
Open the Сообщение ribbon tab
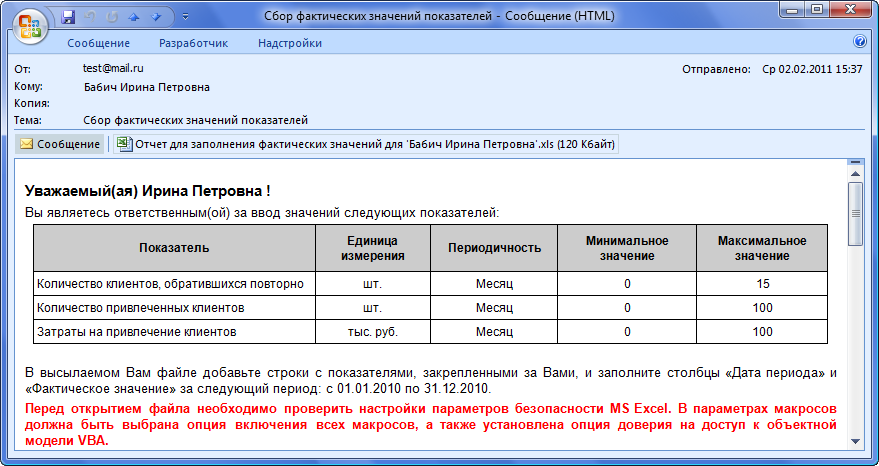99,43
